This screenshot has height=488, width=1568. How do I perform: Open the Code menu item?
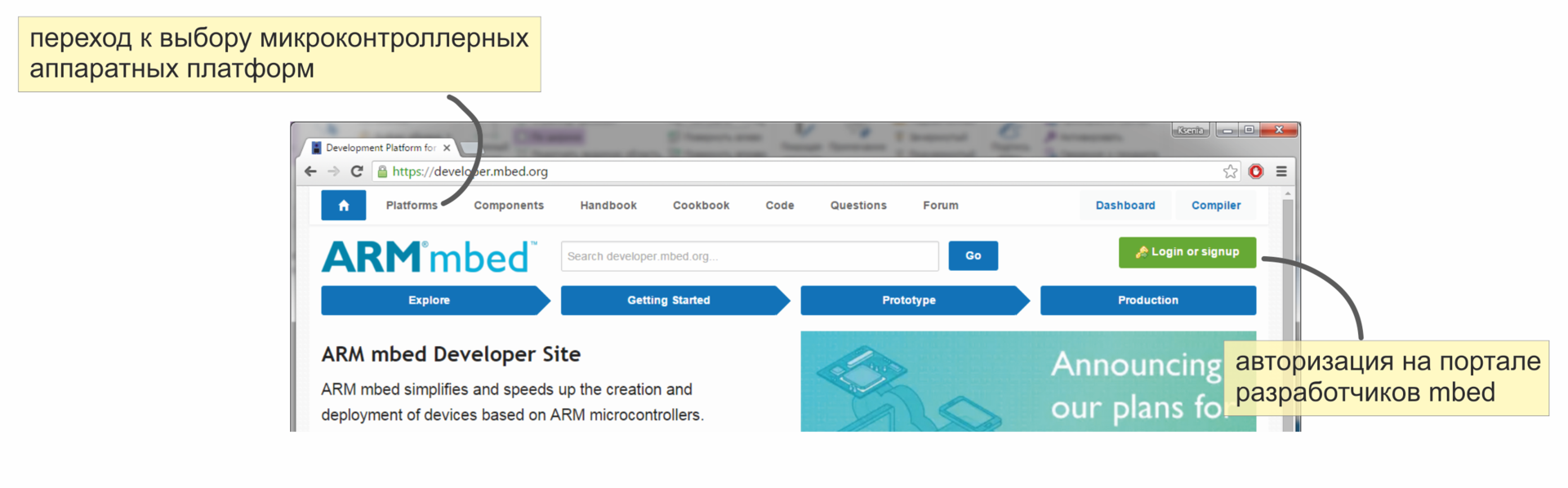780,206
